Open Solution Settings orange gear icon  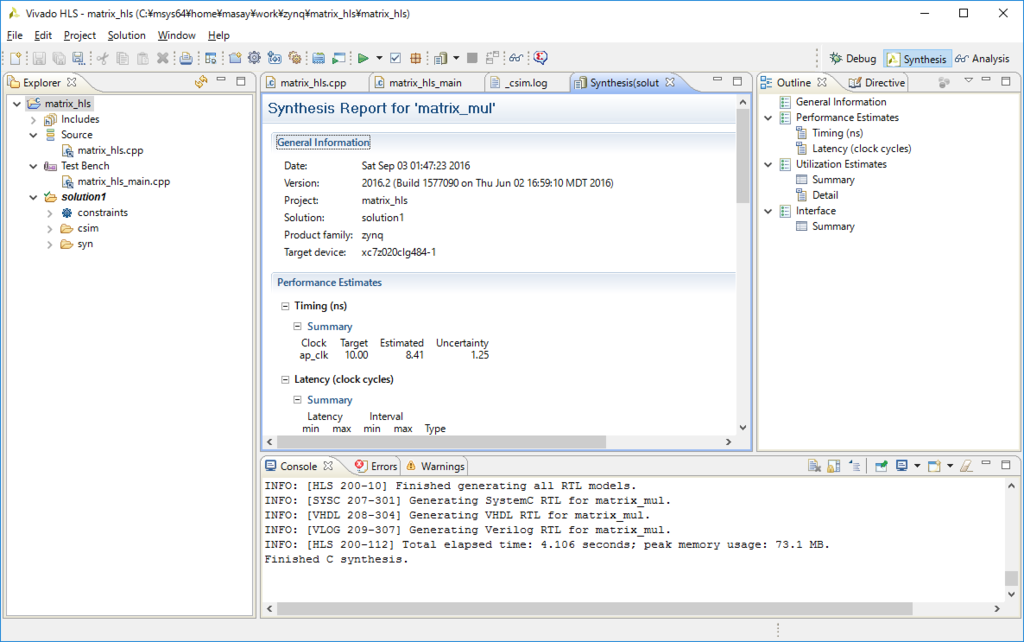pyautogui.click(x=295, y=58)
